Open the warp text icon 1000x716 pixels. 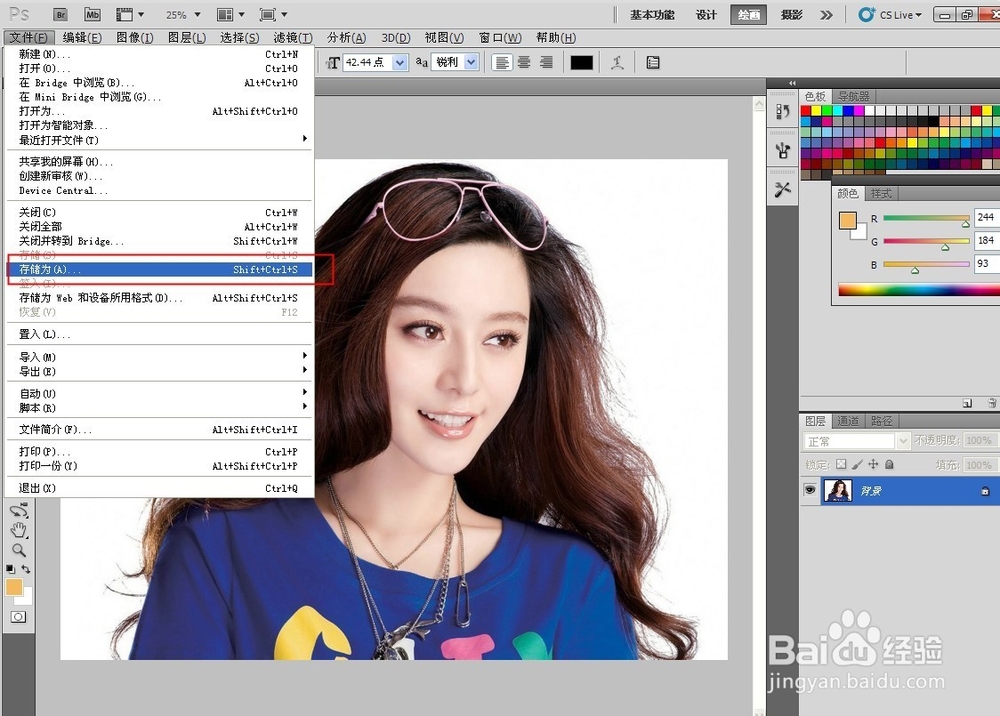pos(617,62)
